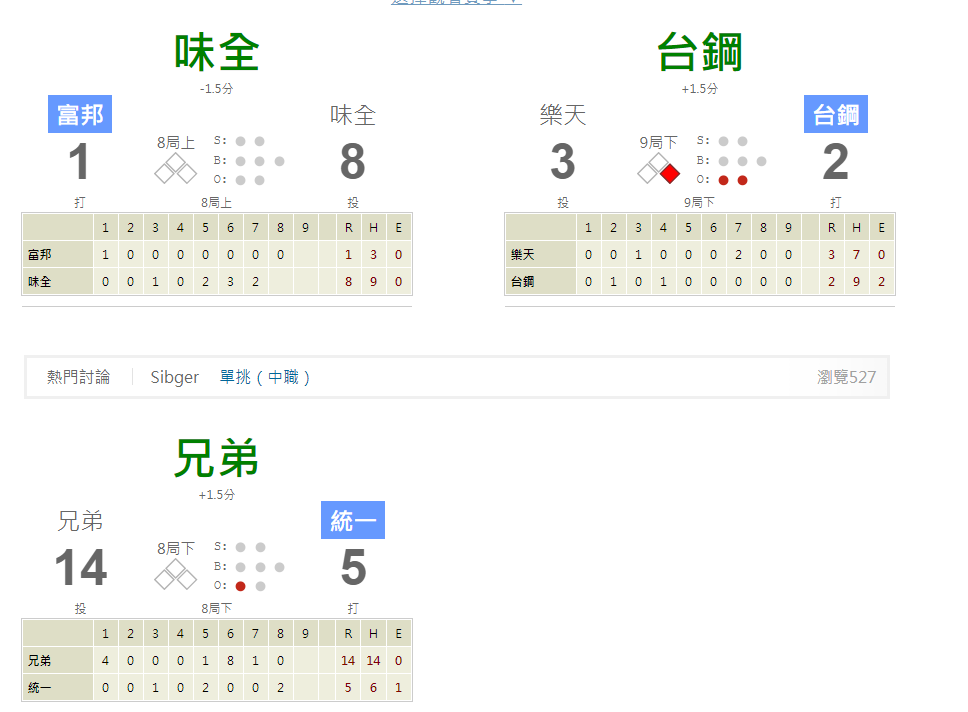Click 台鋼's errors total of 2
The height and width of the screenshot is (712, 968).
pos(882,282)
